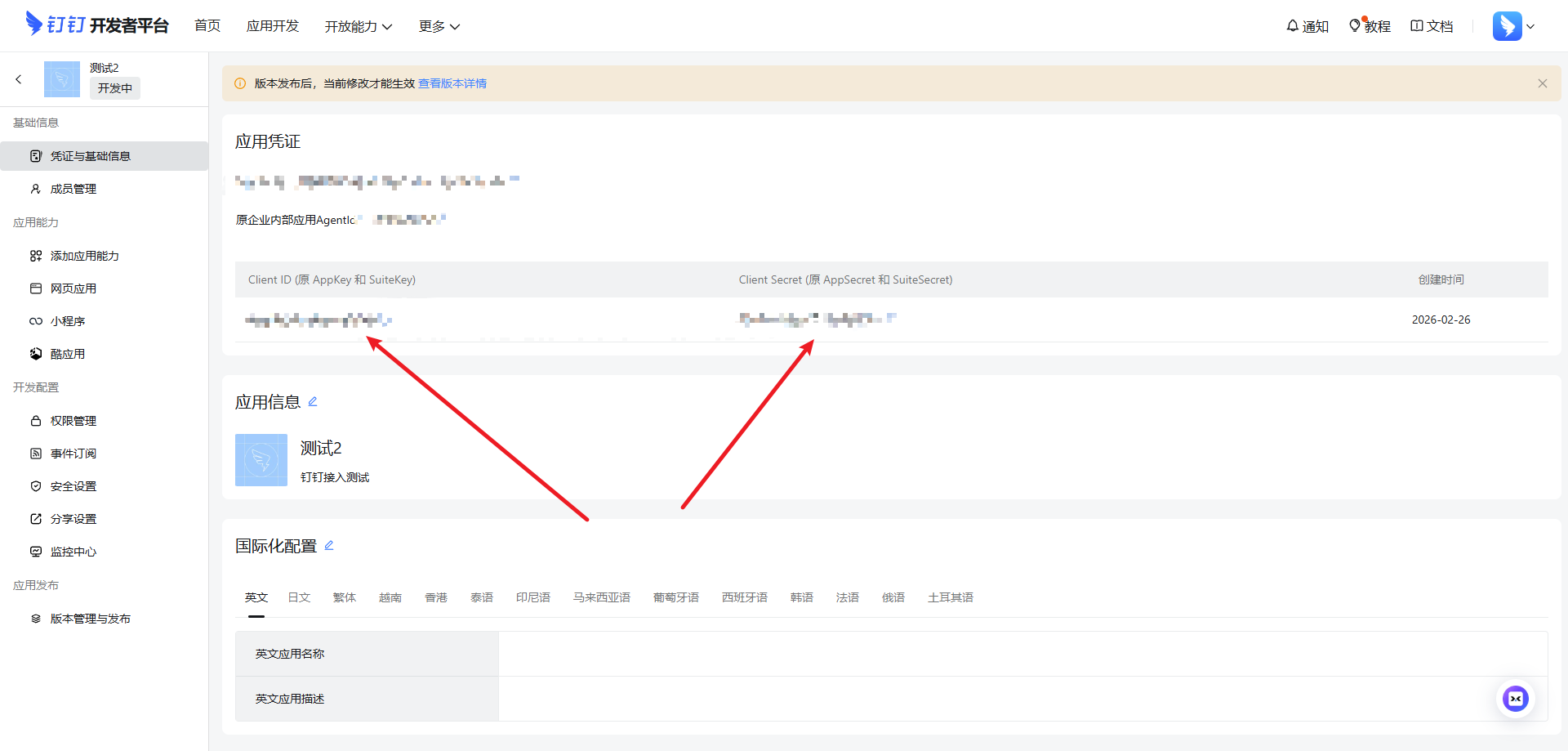Click the edit pencil beside 应用信息

(313, 401)
